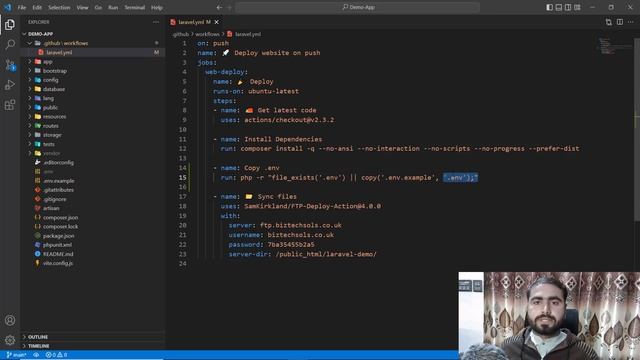Open .gitattributes file in explorer
Screen dimensions: 640x360
coord(92,190)
